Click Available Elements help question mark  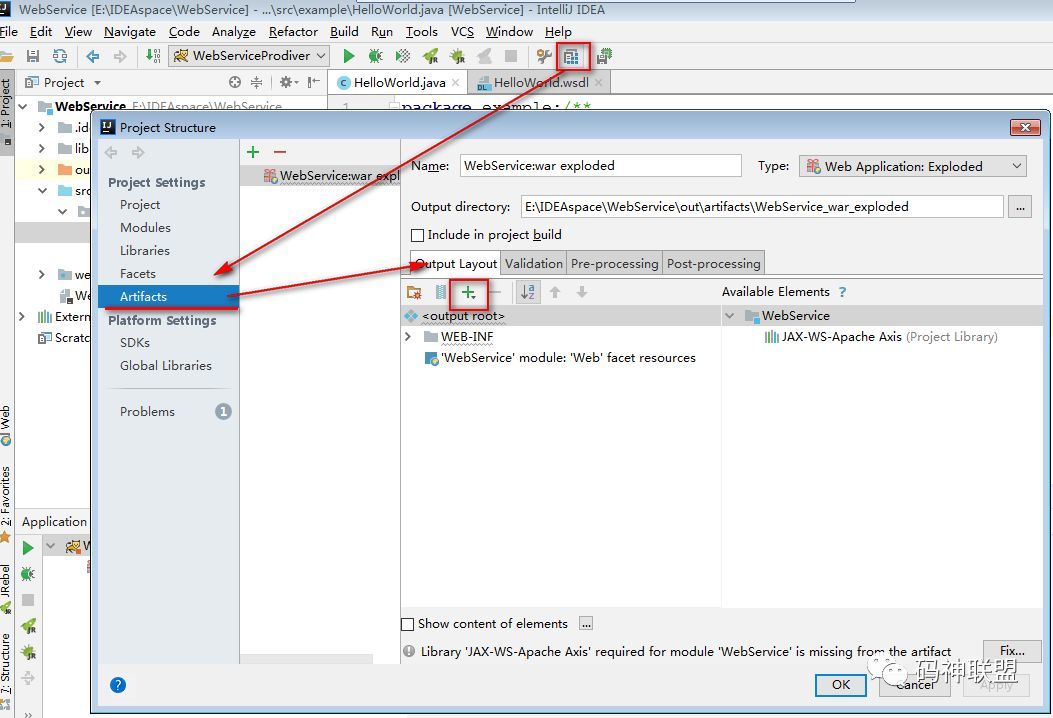842,292
